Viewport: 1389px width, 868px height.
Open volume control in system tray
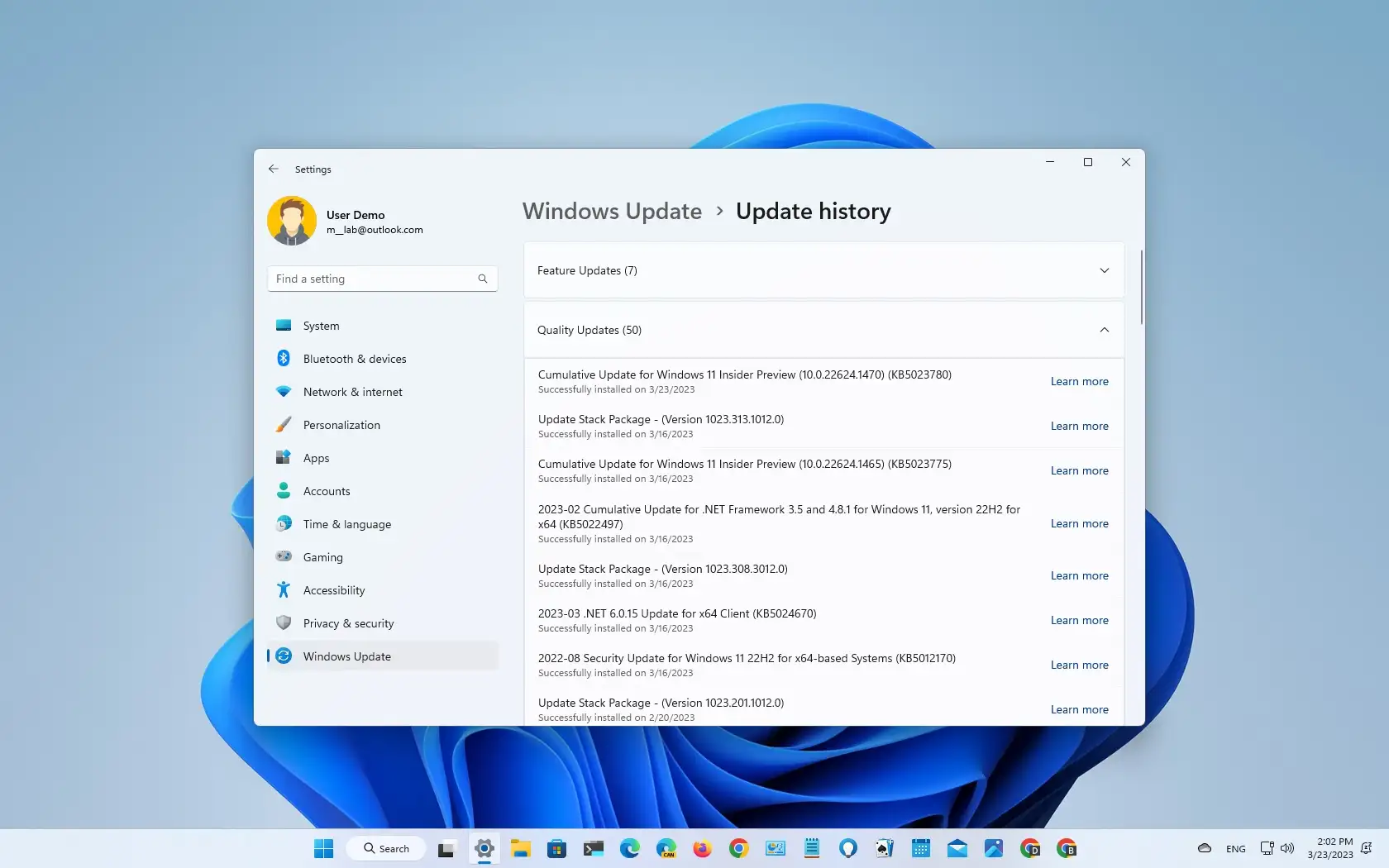[1287, 848]
